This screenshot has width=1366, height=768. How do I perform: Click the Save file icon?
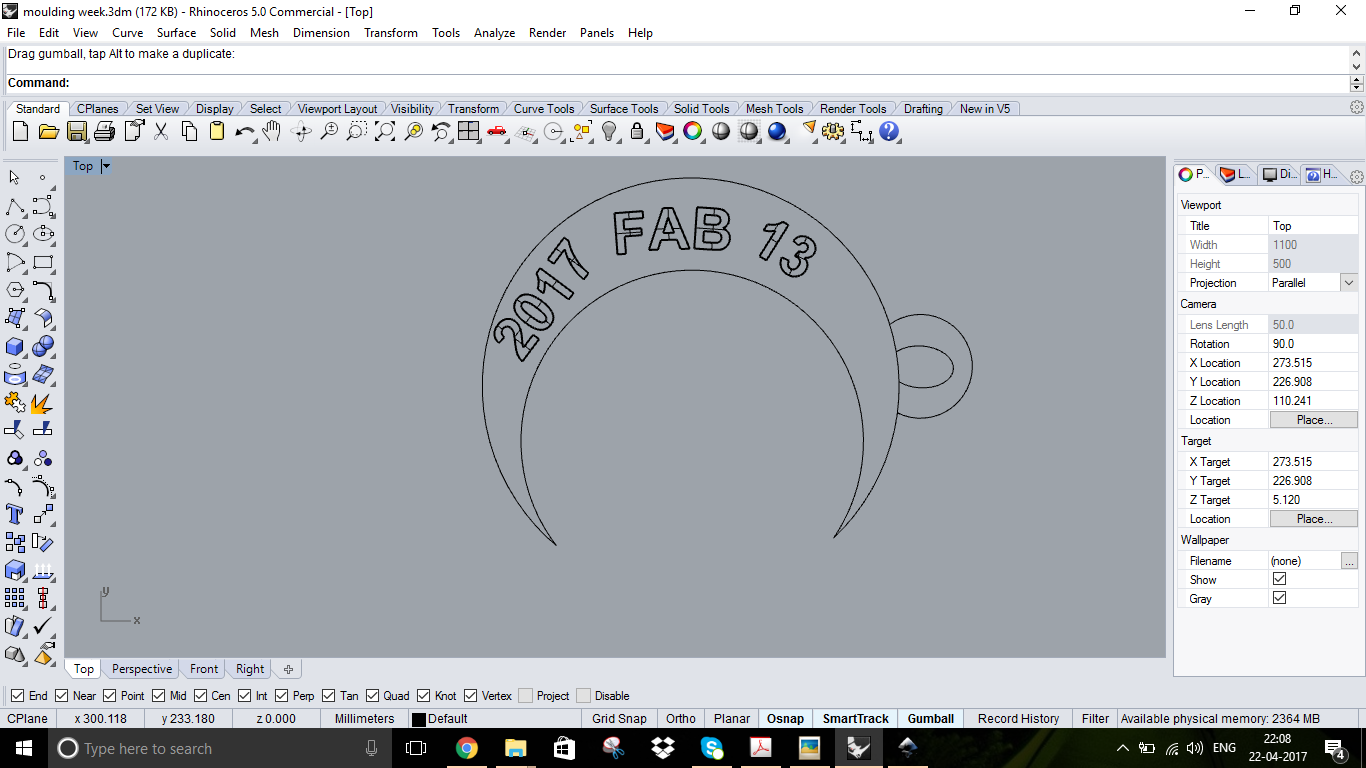[x=77, y=131]
